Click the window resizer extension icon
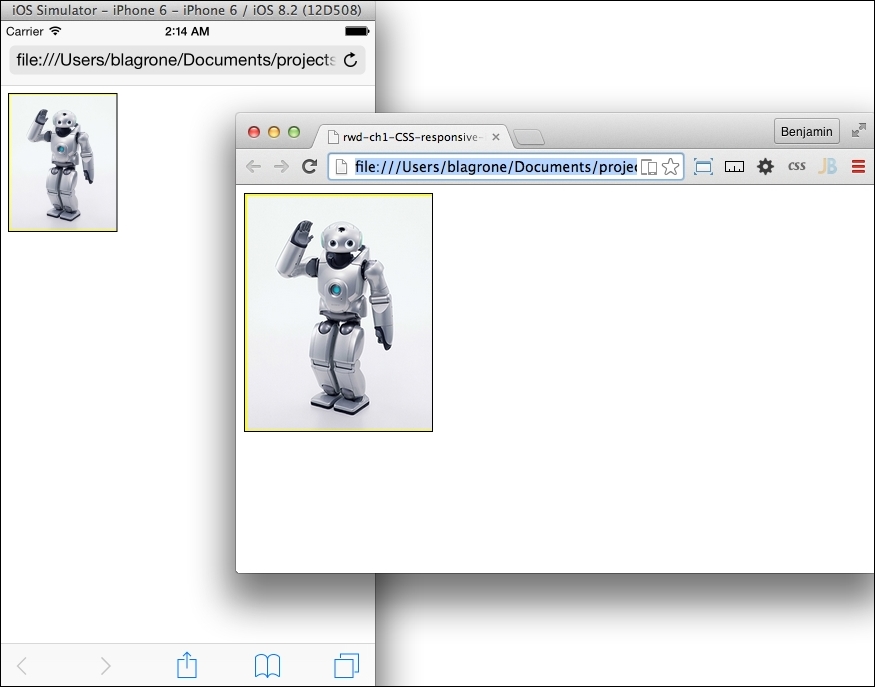The image size is (875, 687). (x=703, y=167)
